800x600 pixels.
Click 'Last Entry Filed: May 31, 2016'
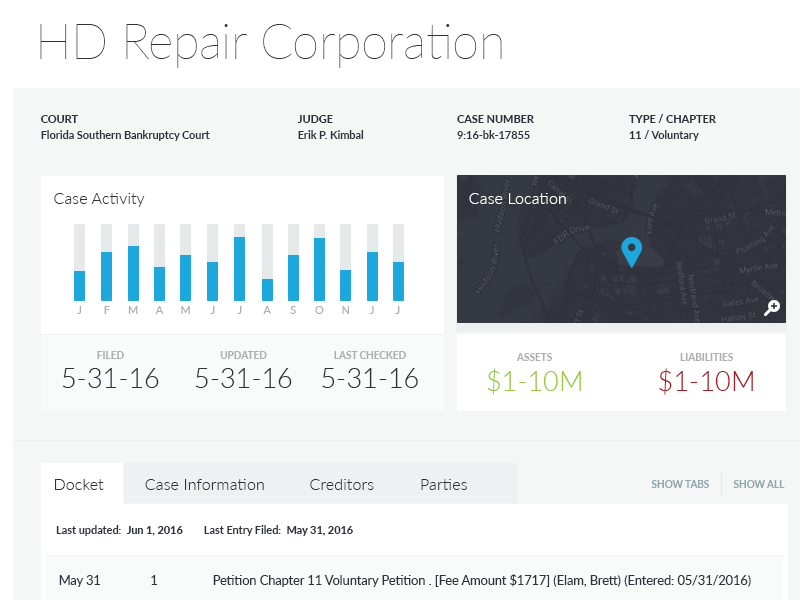pyautogui.click(x=278, y=530)
